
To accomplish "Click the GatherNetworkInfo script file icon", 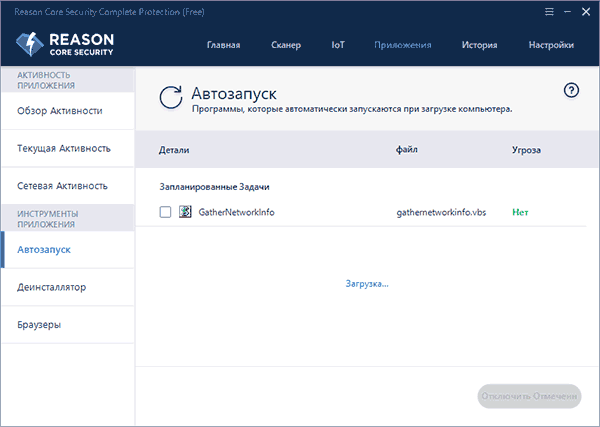I will click(185, 212).
